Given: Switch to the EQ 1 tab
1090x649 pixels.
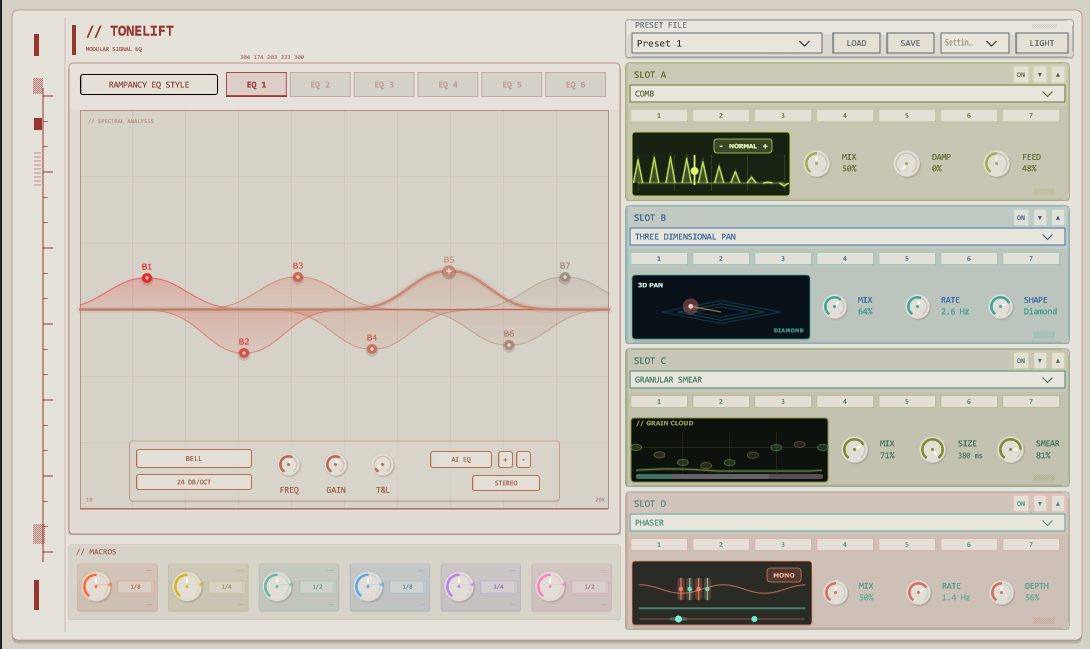Looking at the screenshot, I should (x=257, y=85).
